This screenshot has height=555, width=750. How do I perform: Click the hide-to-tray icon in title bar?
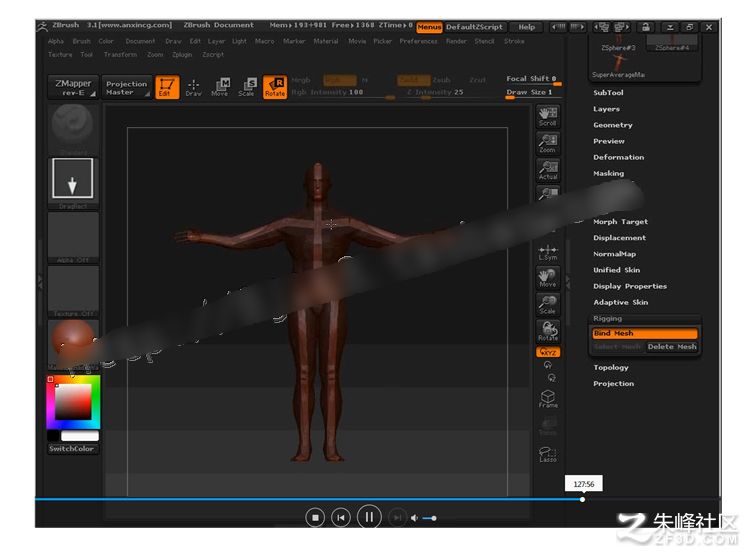pyautogui.click(x=670, y=27)
